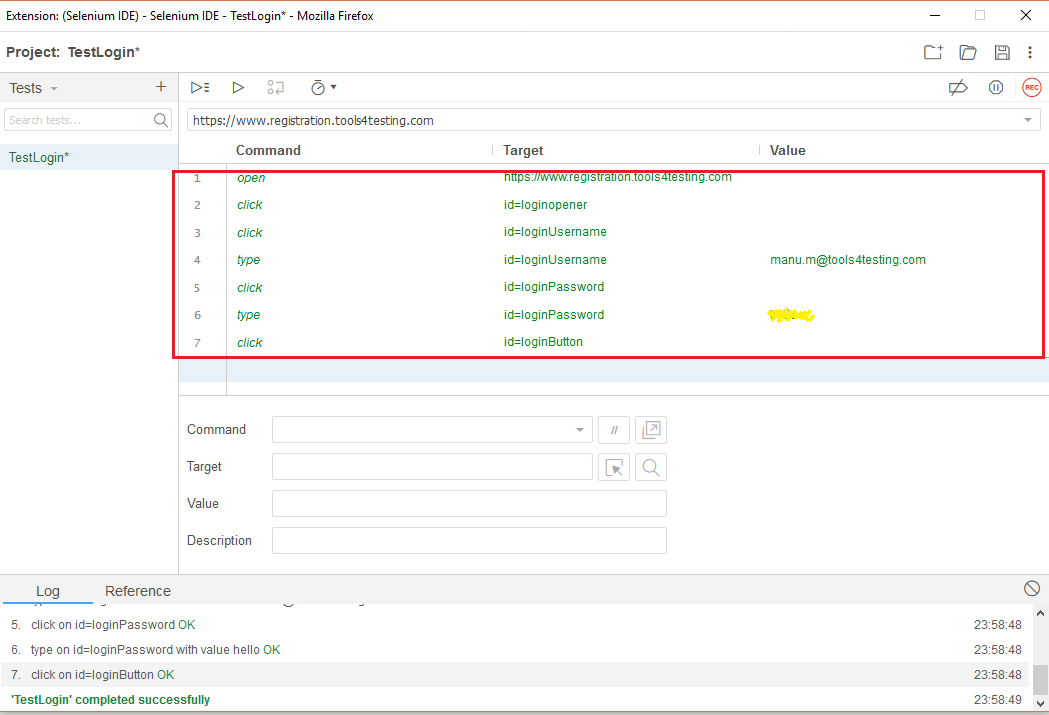The height and width of the screenshot is (715, 1049).
Task: Select target in page button
Action: [x=614, y=467]
